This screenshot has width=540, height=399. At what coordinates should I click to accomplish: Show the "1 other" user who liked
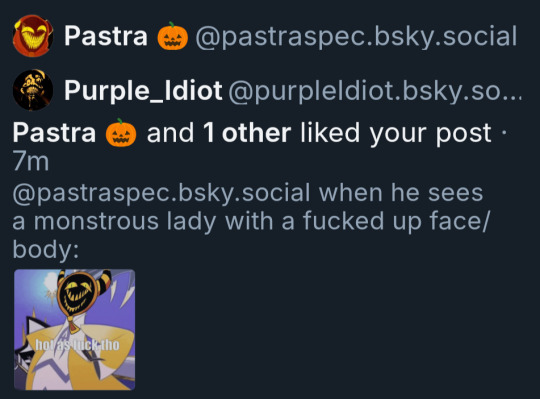point(247,133)
